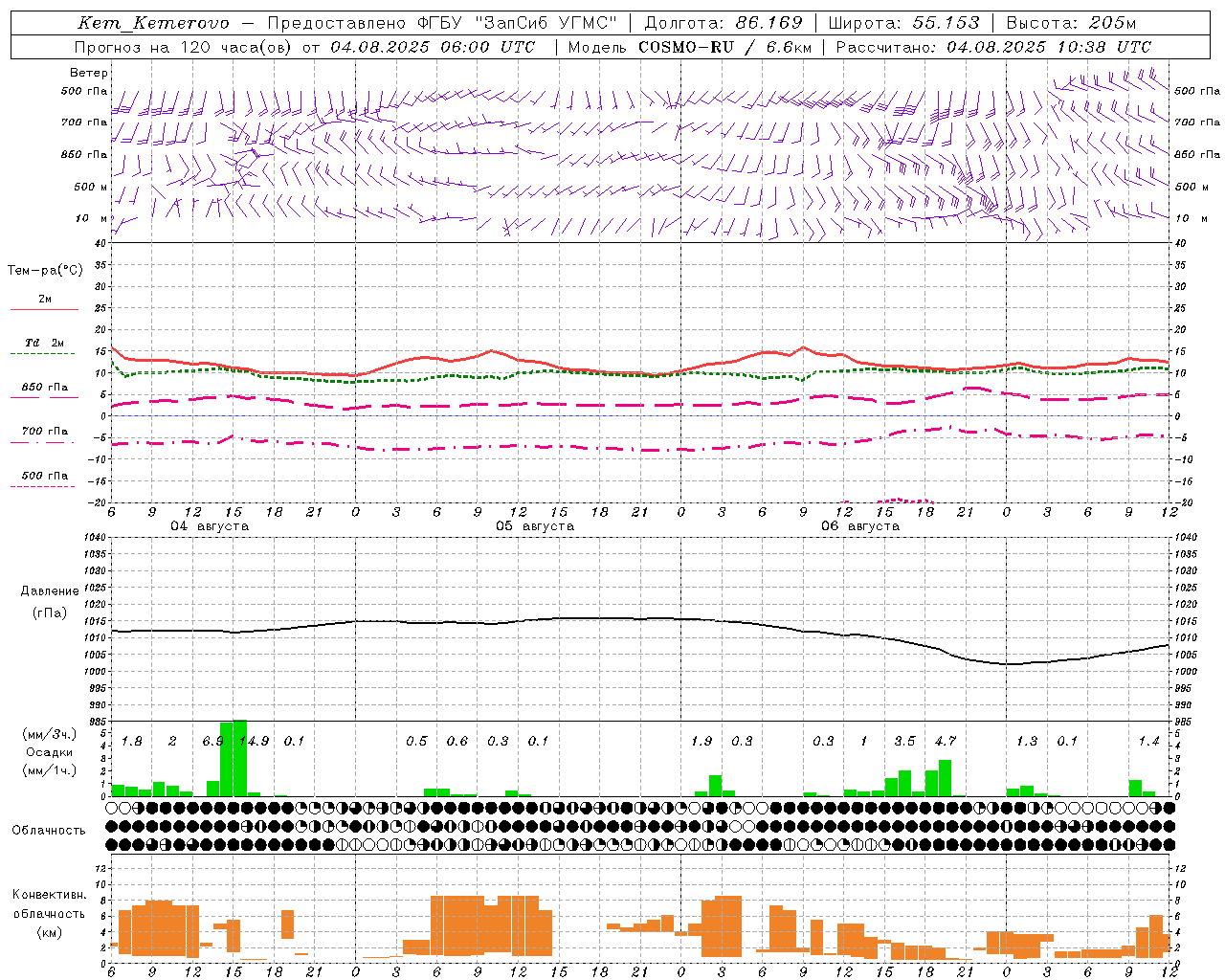Click the precipitation value '14.9'
This screenshot has width=1225, height=980.
coord(254,741)
